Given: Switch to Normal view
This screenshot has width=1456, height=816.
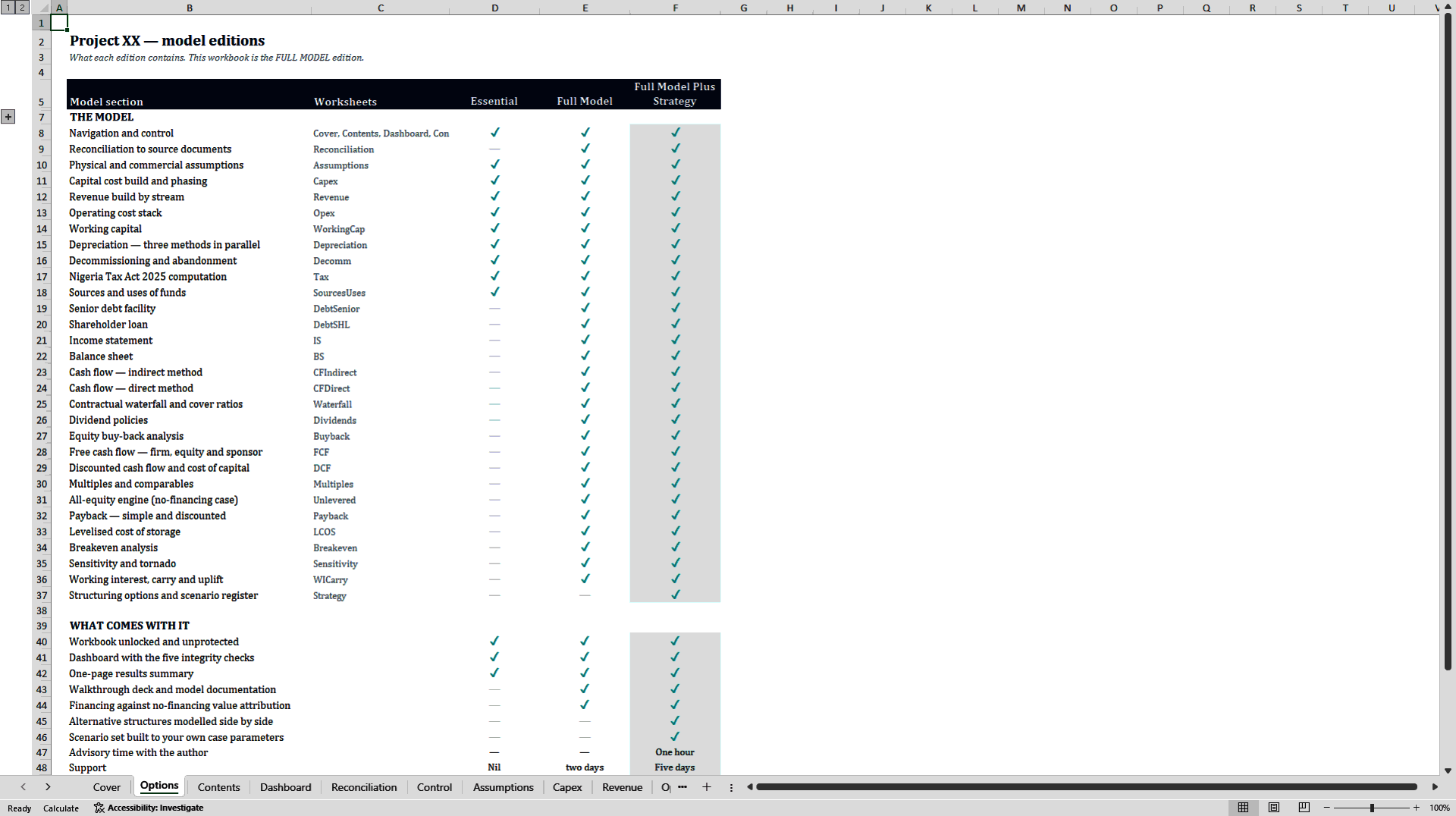Looking at the screenshot, I should pos(1244,808).
